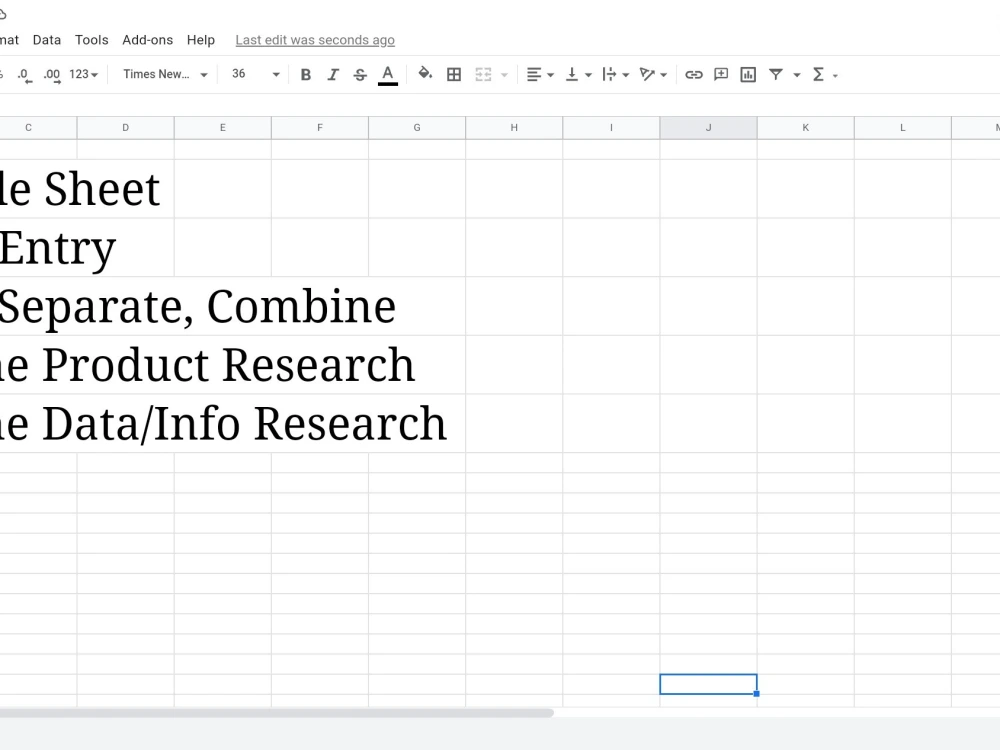Create a filter with the funnel icon
The image size is (1000, 750).
click(776, 75)
